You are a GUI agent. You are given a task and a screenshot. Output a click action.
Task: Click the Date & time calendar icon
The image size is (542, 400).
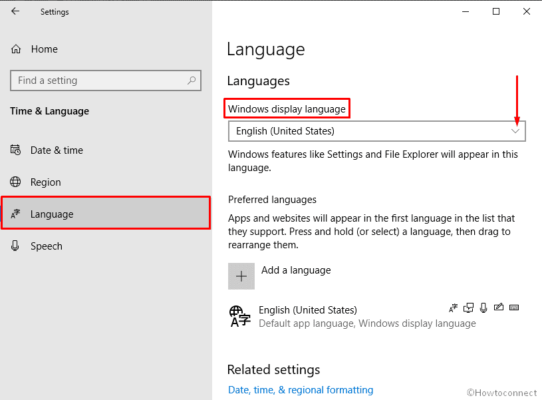16,150
